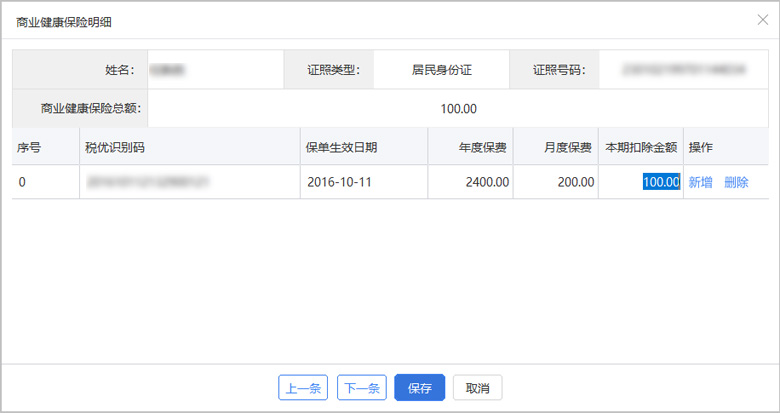Close the 商业健康保险明细 dialog
This screenshot has width=780, height=413.
[x=763, y=19]
